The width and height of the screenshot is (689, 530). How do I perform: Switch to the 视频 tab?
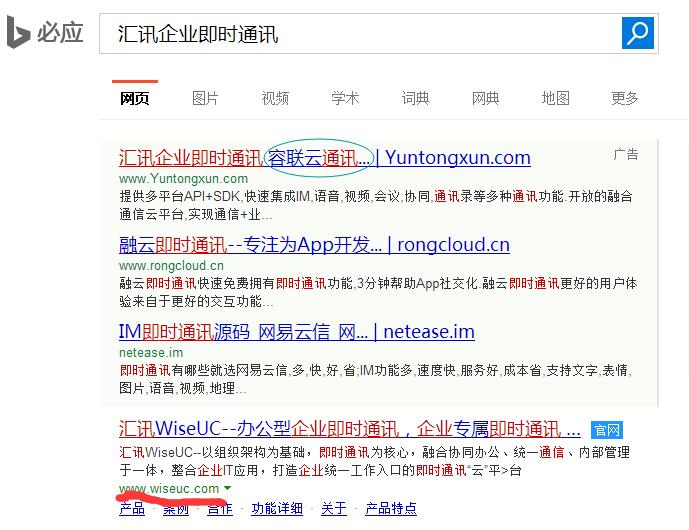[x=275, y=98]
